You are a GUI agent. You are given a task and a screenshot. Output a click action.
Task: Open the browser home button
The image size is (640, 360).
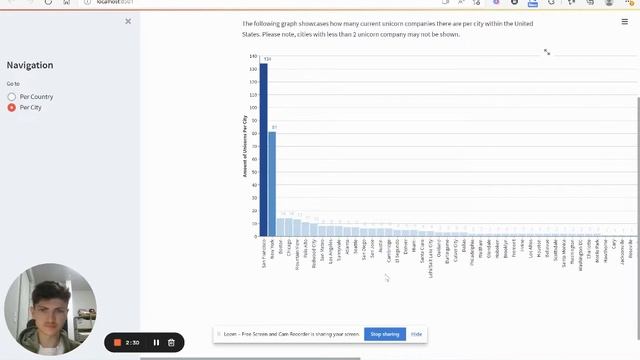point(67,2)
